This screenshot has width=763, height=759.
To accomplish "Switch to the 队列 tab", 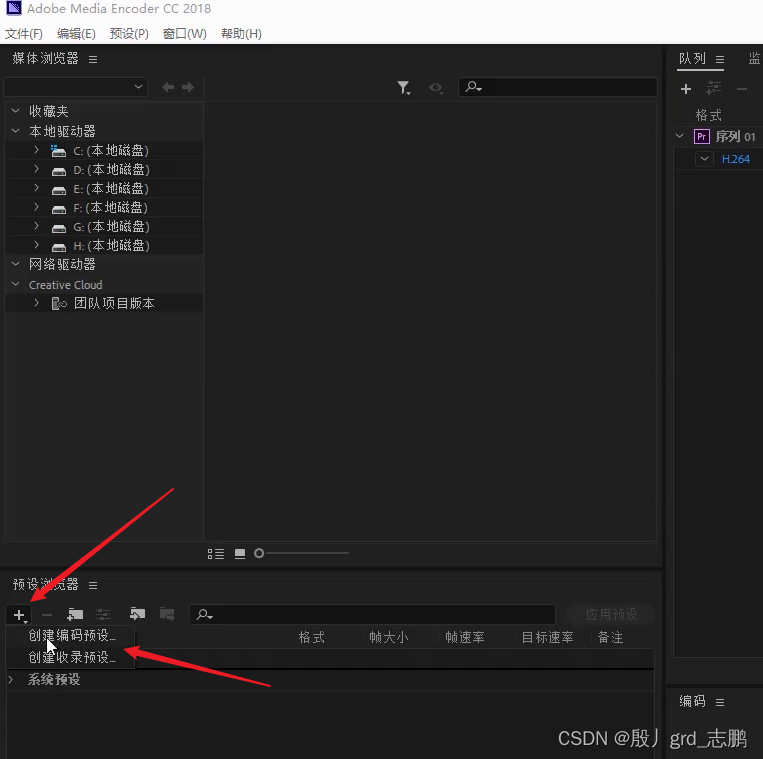I will 692,59.
